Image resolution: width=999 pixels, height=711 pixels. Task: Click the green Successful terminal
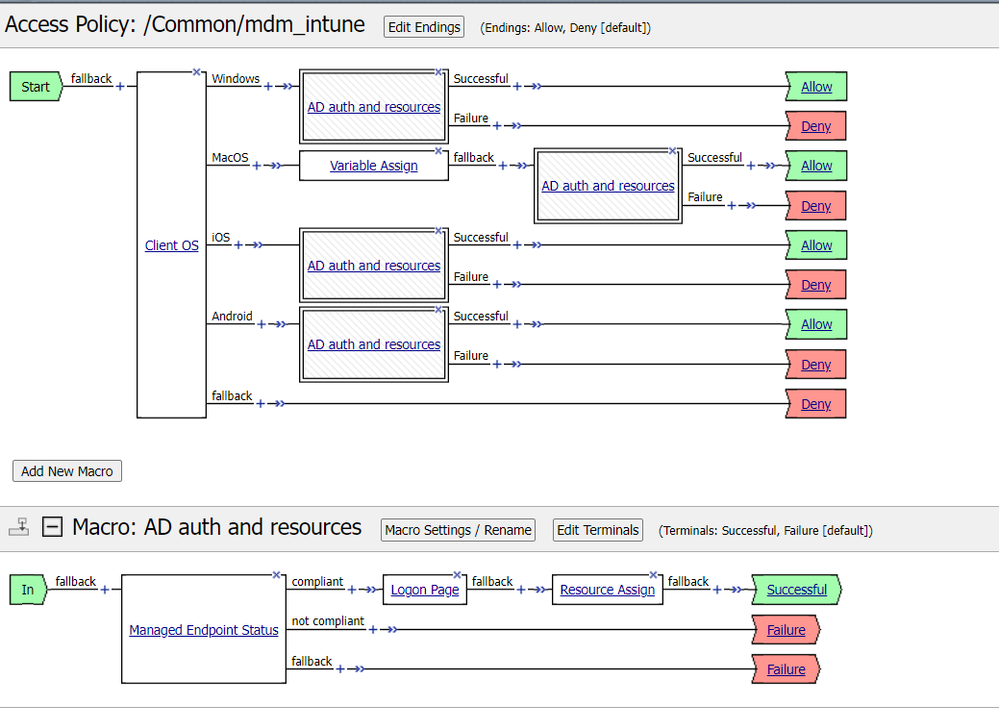pyautogui.click(x=796, y=590)
